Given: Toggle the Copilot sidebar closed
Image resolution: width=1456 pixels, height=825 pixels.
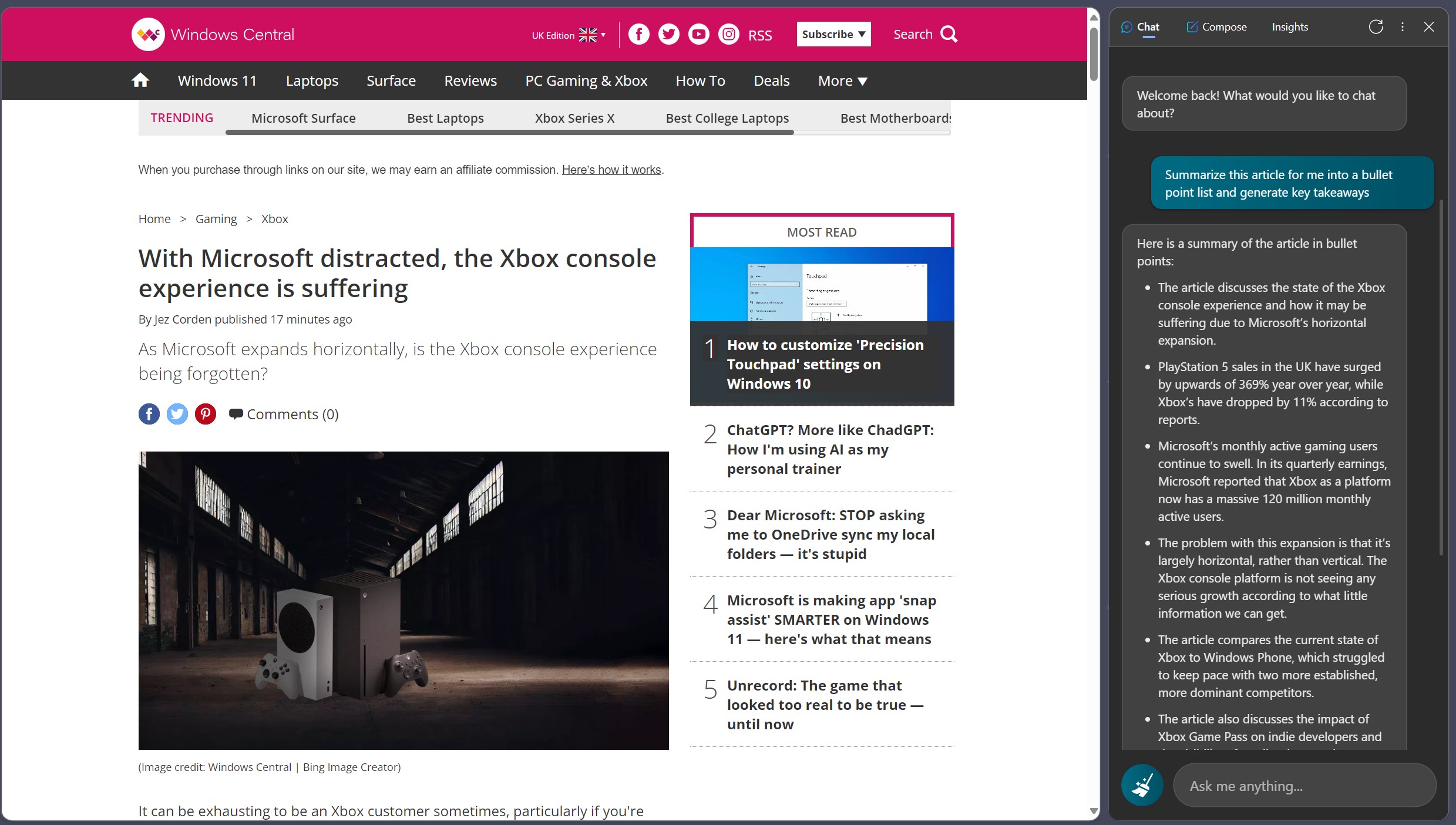Looking at the screenshot, I should tap(1429, 27).
